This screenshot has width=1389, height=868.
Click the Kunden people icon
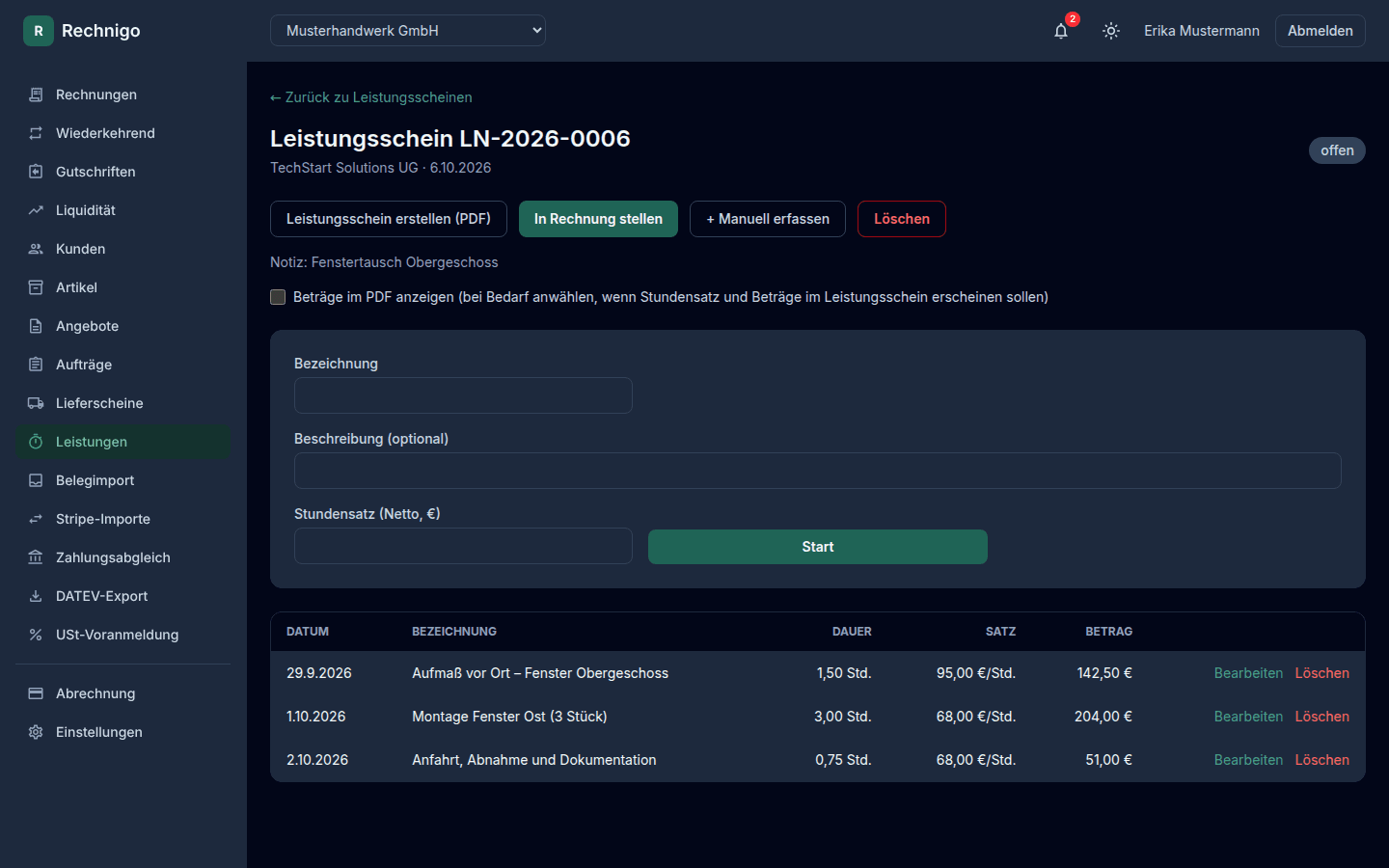[36, 249]
